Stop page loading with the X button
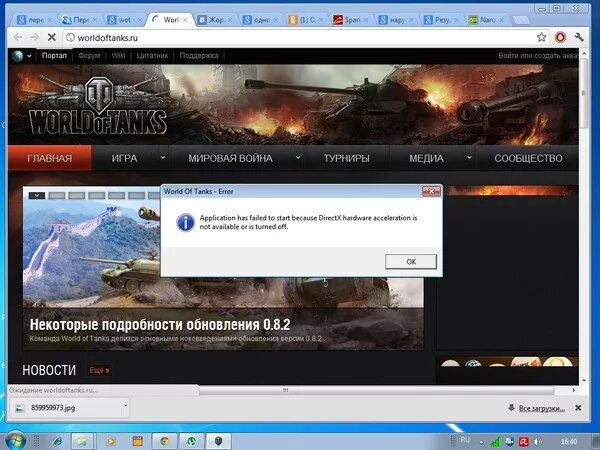The width and height of the screenshot is (600, 450). [52, 37]
